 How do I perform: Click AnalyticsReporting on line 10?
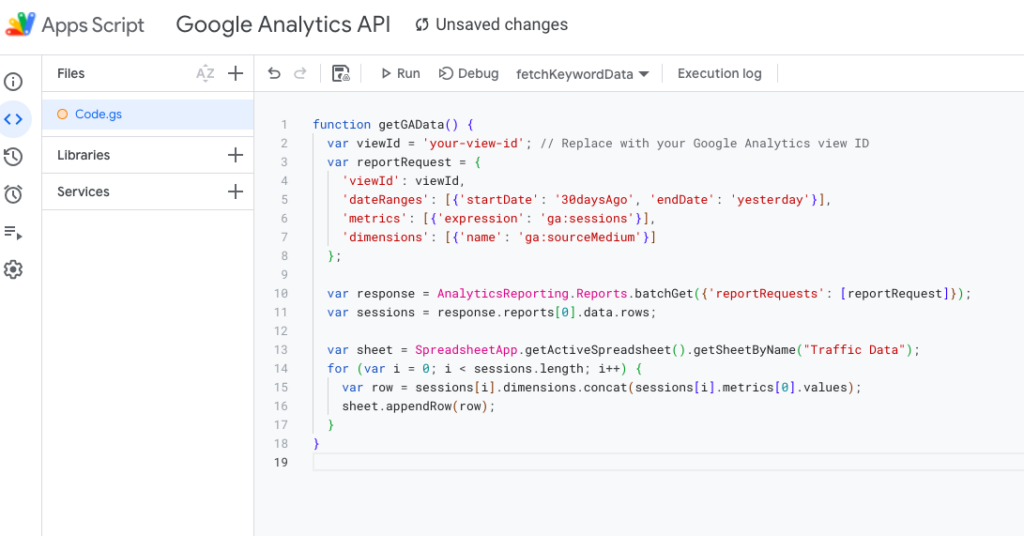pos(503,294)
